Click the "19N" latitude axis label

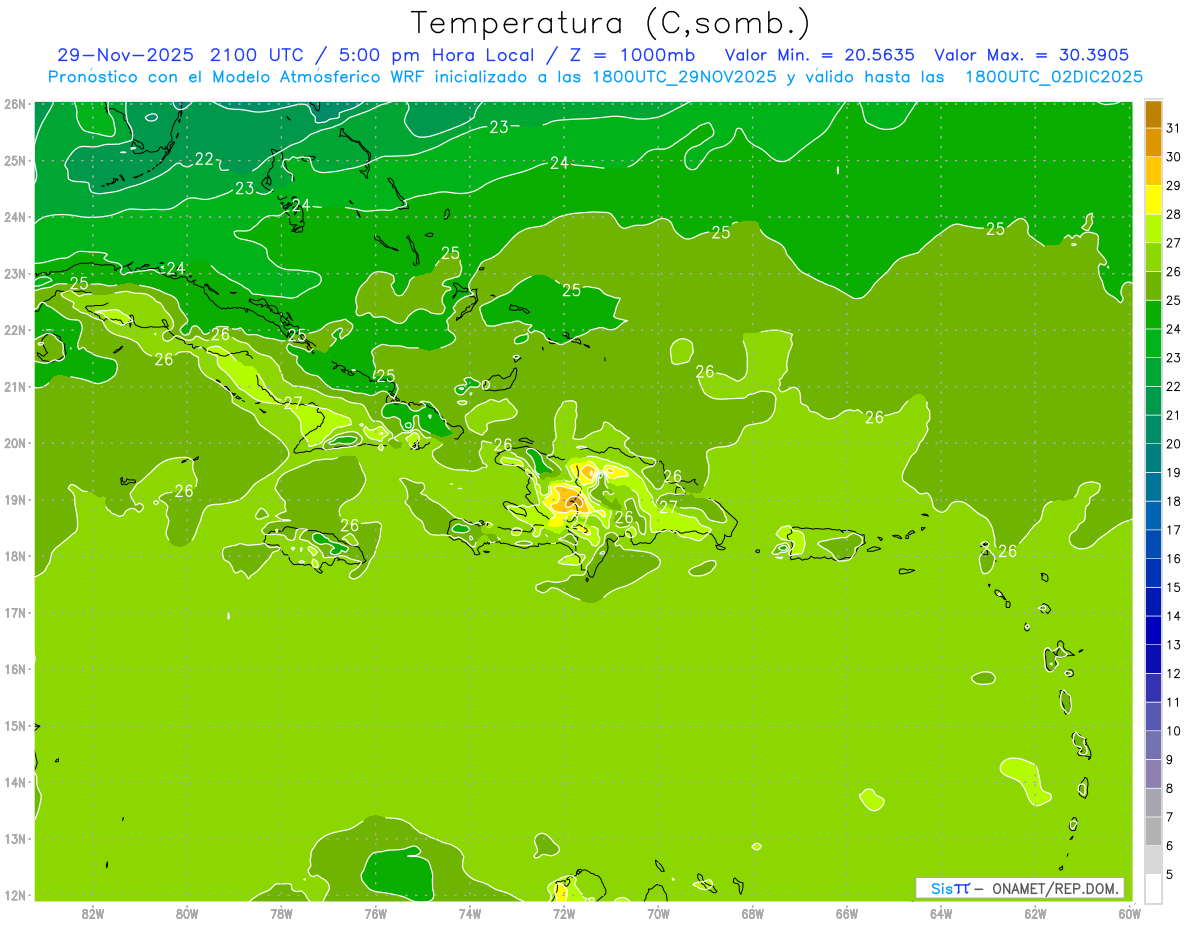(15, 499)
